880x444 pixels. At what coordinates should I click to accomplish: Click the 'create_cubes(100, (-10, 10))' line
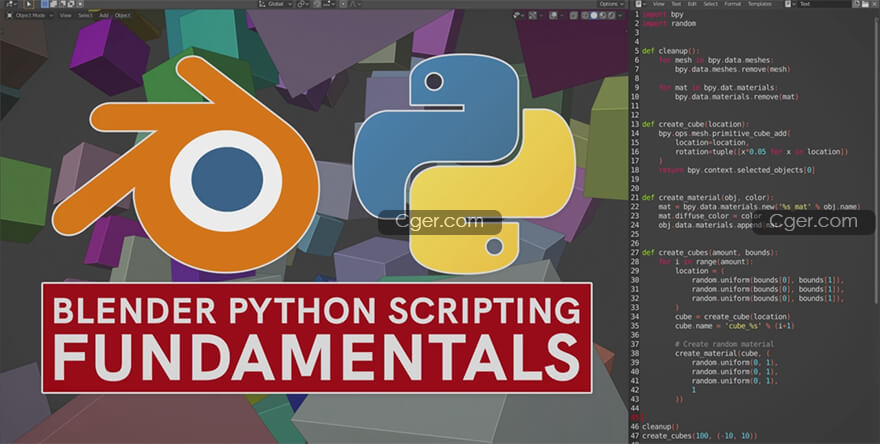699,436
